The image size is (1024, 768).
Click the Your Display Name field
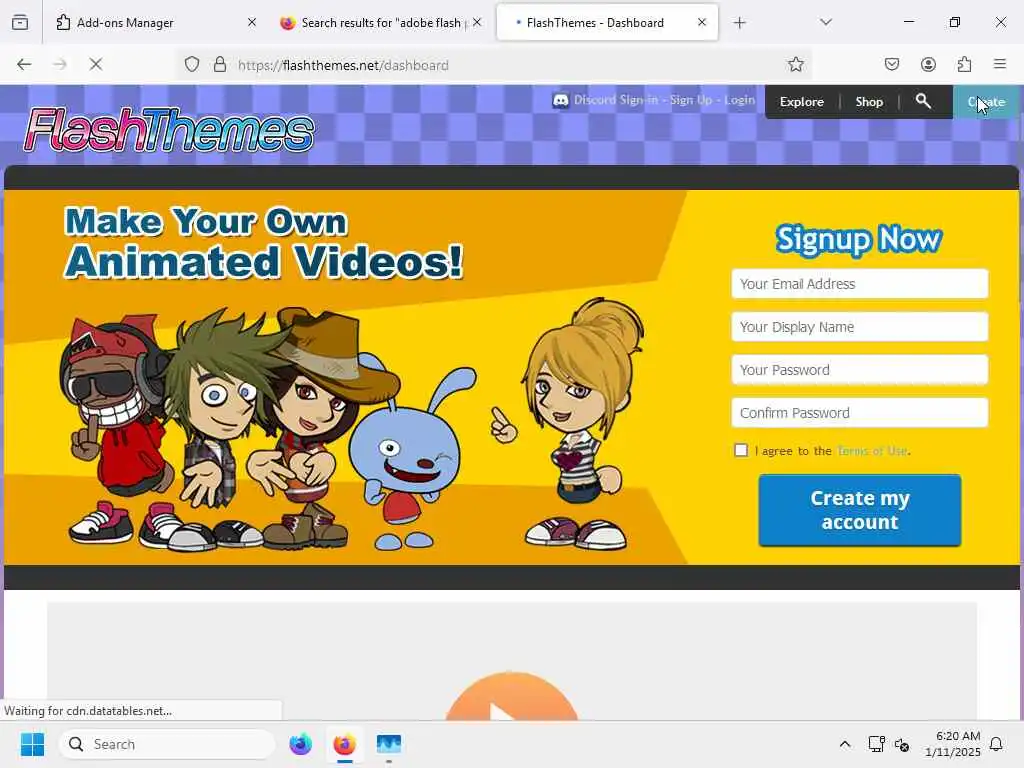pos(859,327)
